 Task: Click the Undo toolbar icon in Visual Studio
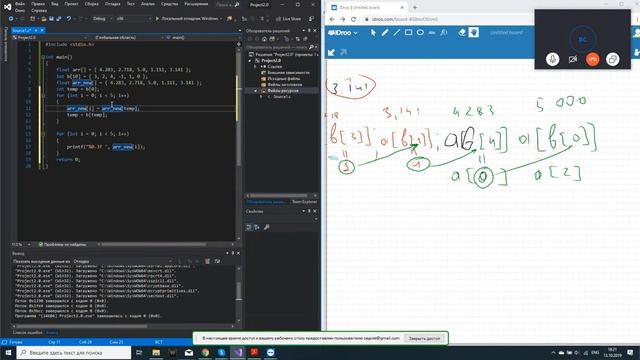click(x=69, y=18)
